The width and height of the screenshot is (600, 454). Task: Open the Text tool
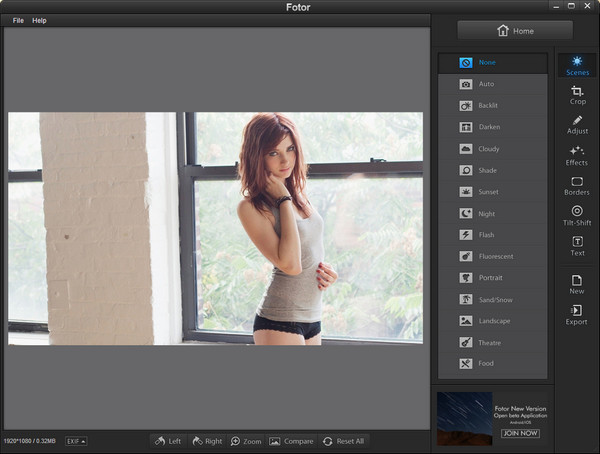click(x=577, y=245)
